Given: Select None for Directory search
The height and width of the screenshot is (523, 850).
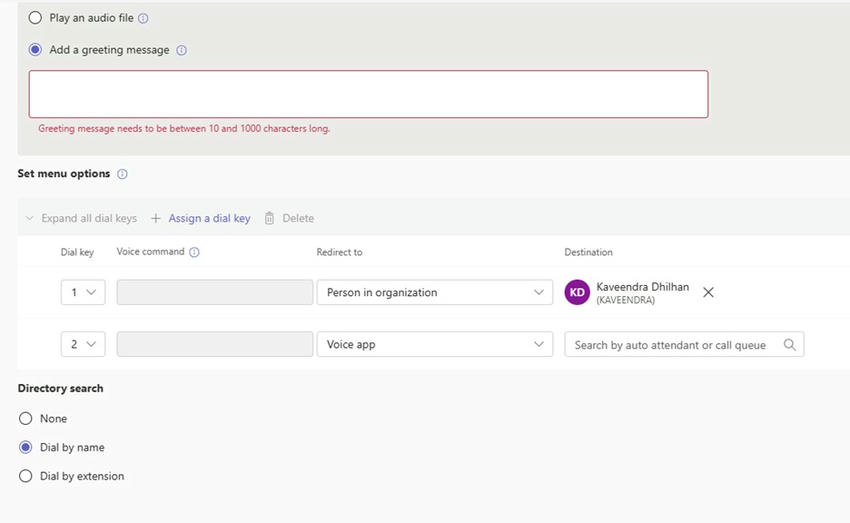Looking at the screenshot, I should [26, 419].
